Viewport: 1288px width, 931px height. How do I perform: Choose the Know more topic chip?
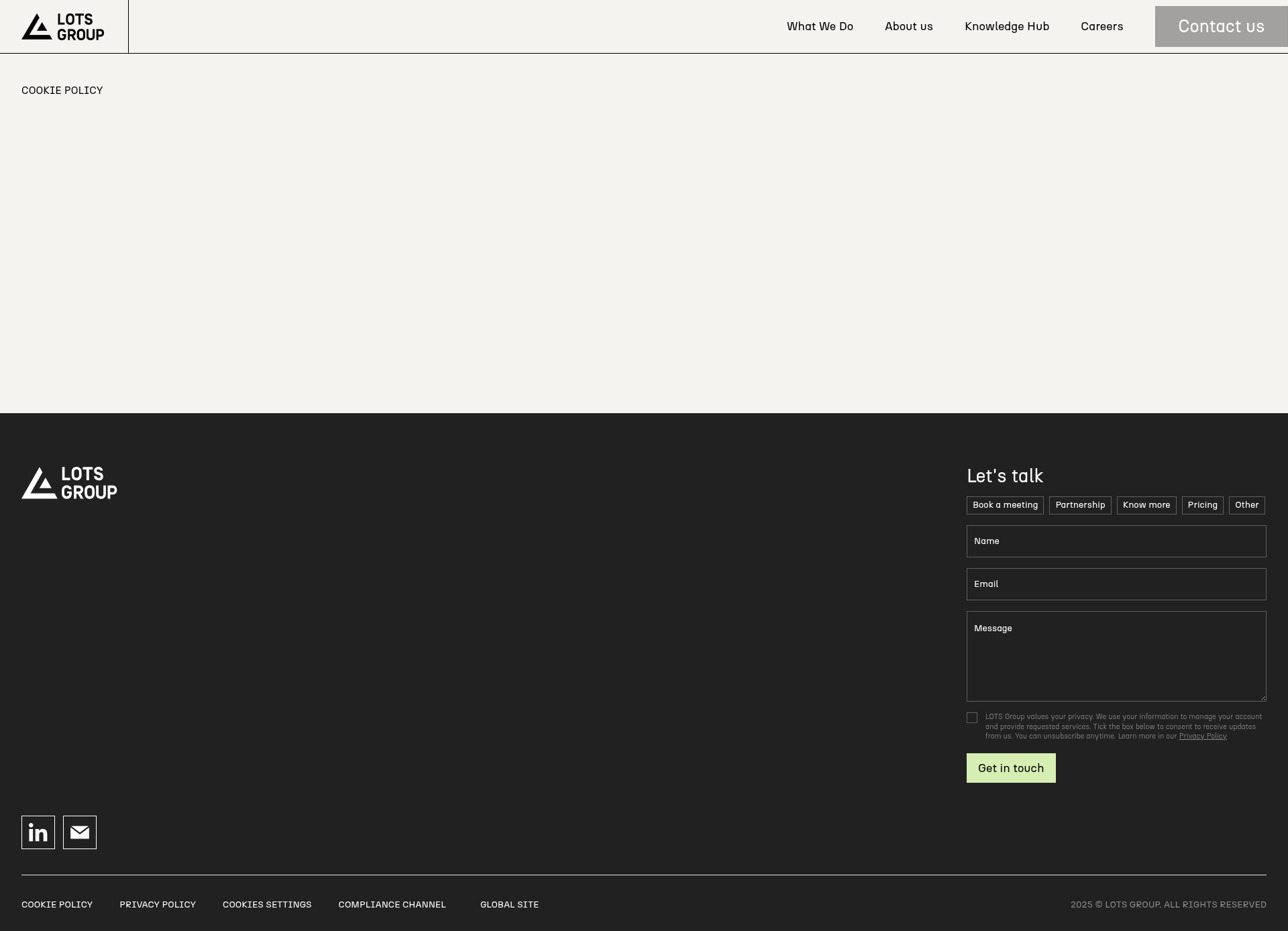[x=1146, y=505]
